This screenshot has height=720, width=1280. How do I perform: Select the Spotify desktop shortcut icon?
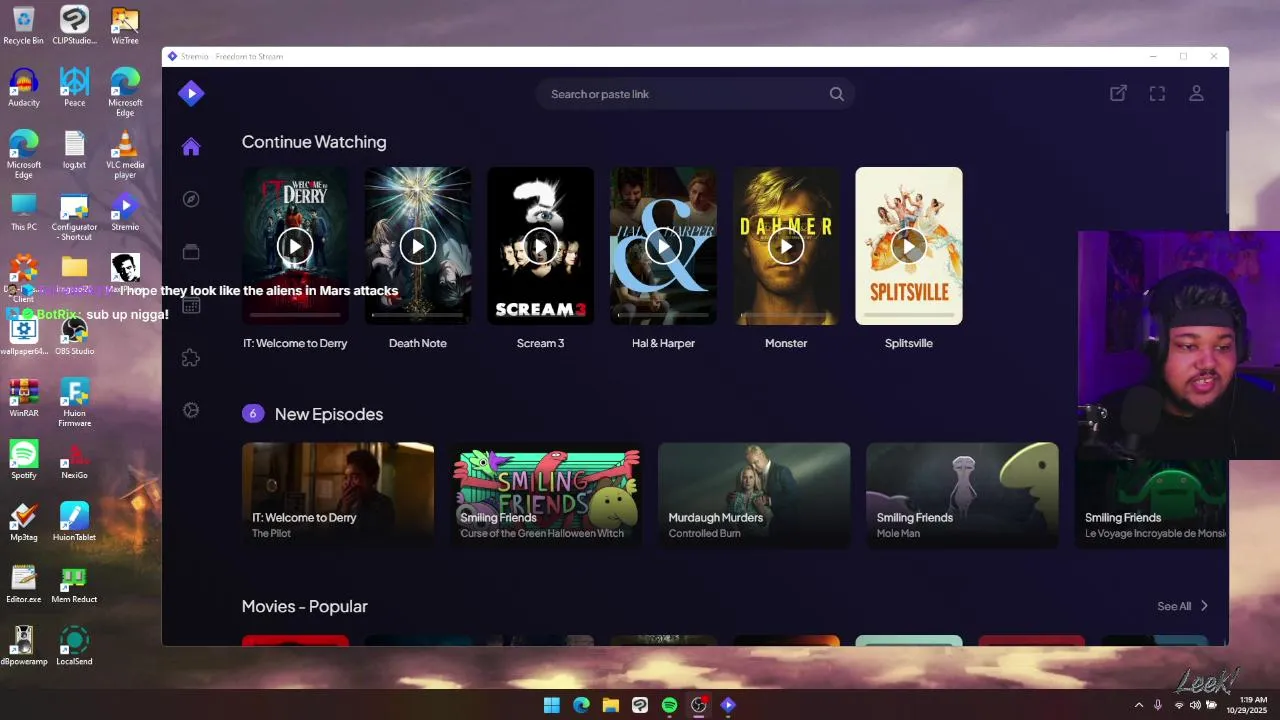coord(23,459)
